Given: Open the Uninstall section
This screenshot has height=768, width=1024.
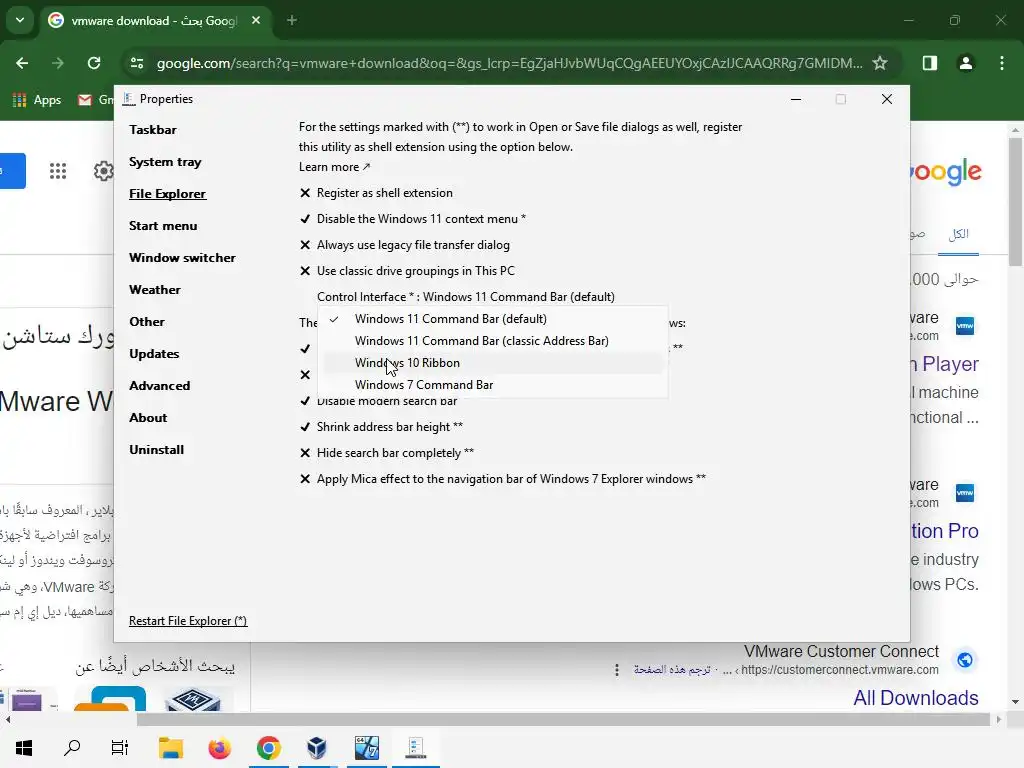Looking at the screenshot, I should click(x=157, y=449).
